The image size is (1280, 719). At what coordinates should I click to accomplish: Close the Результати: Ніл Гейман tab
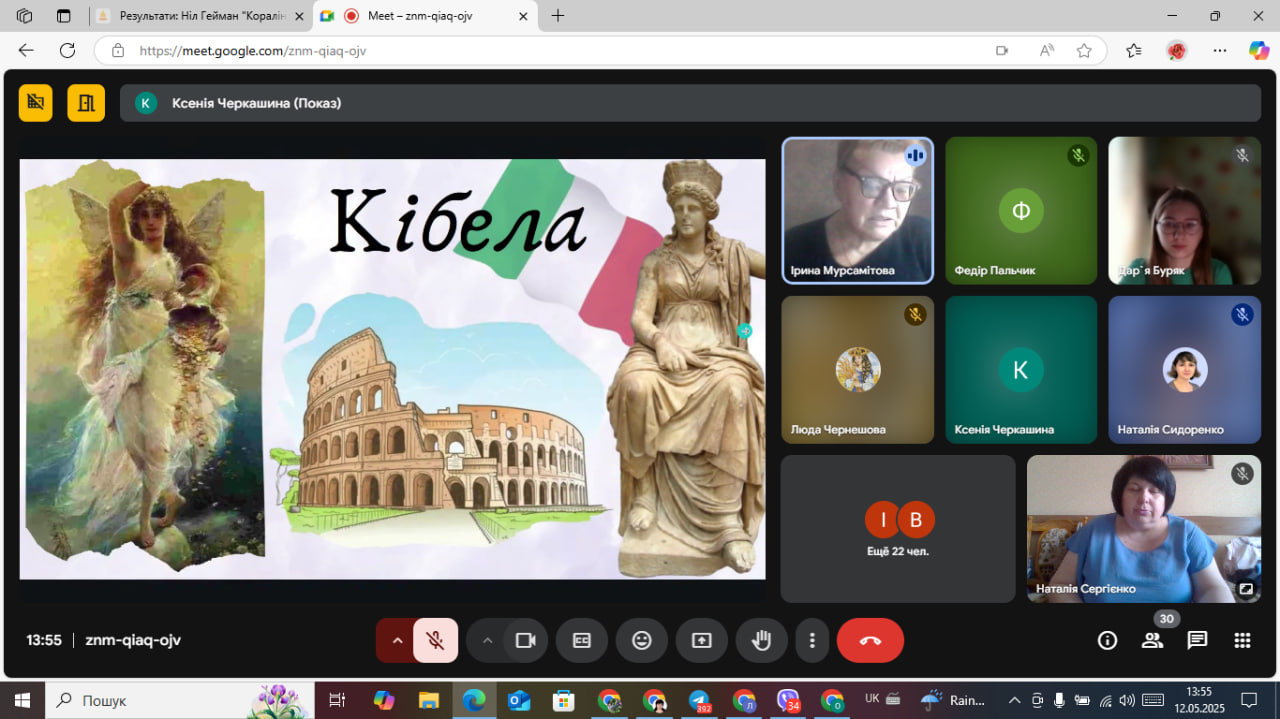point(298,16)
